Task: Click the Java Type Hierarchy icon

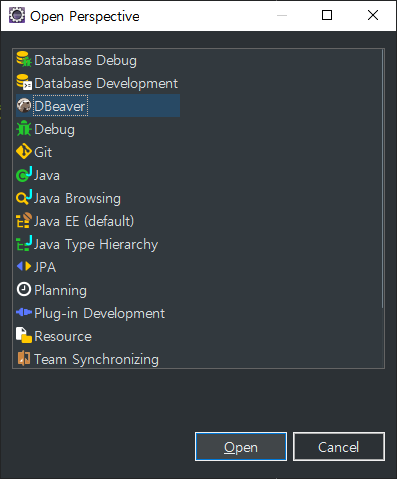Action: click(24, 243)
